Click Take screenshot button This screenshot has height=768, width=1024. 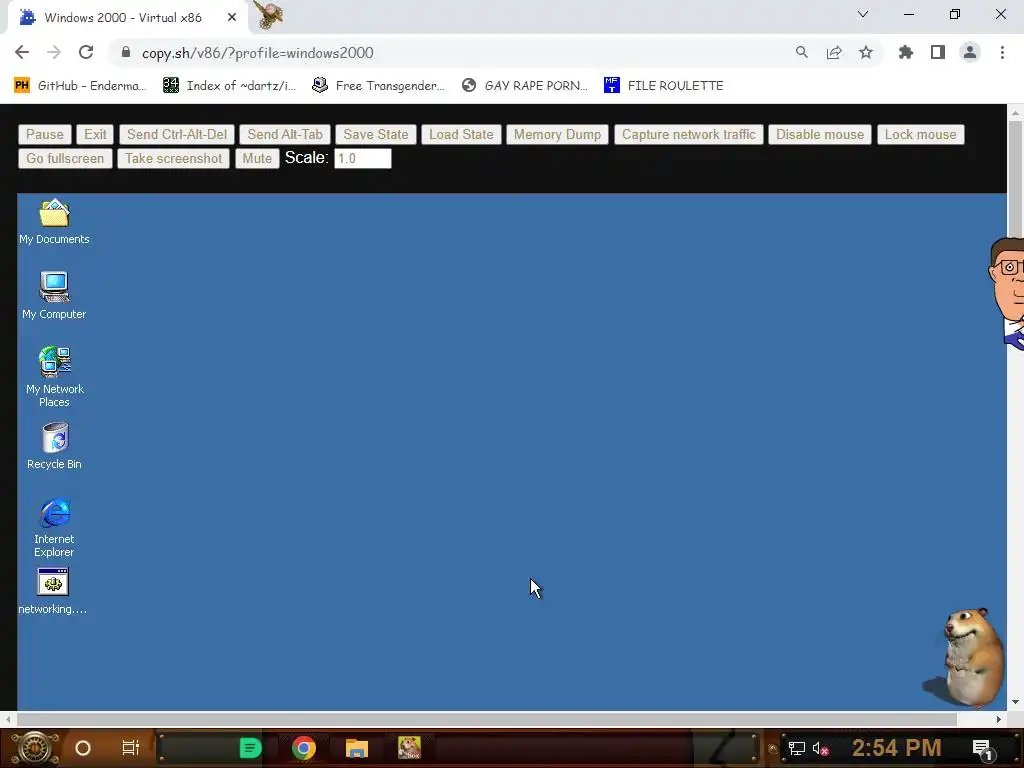(173, 159)
